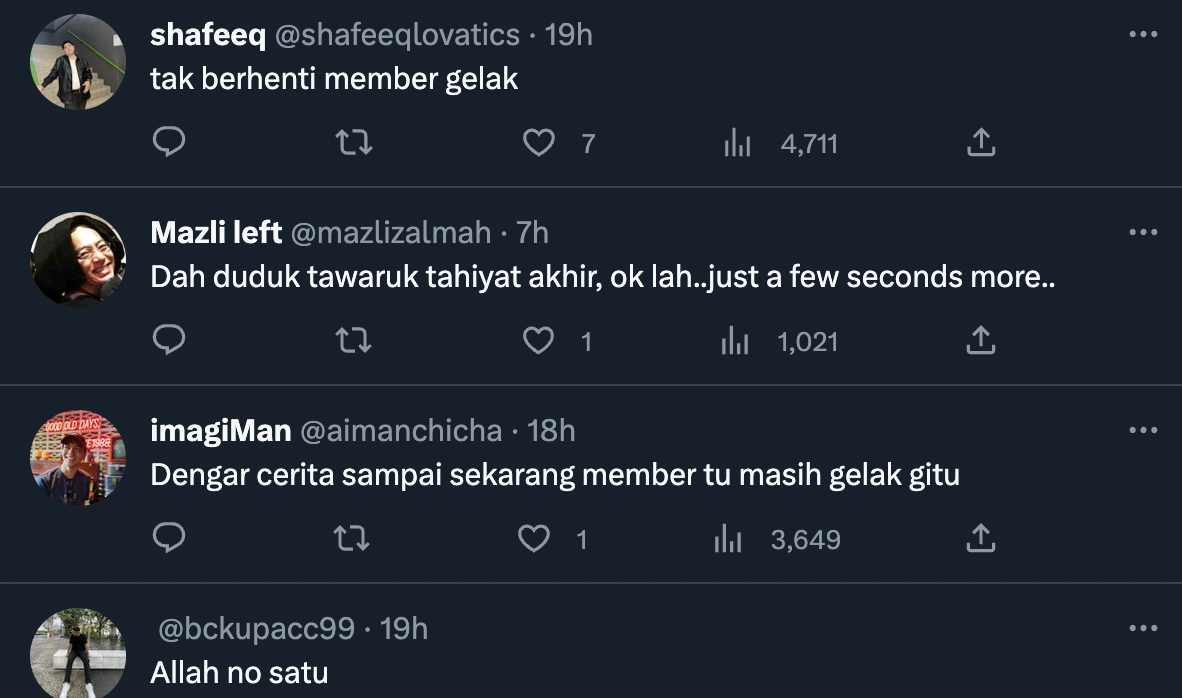The image size is (1182, 698).
Task: Like Mazli left's tweet
Action: (539, 341)
